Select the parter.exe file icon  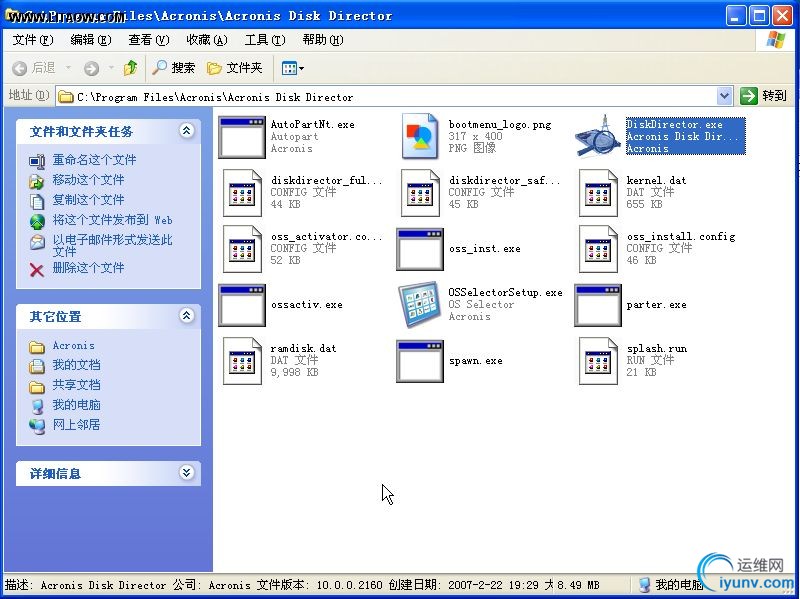pos(598,305)
